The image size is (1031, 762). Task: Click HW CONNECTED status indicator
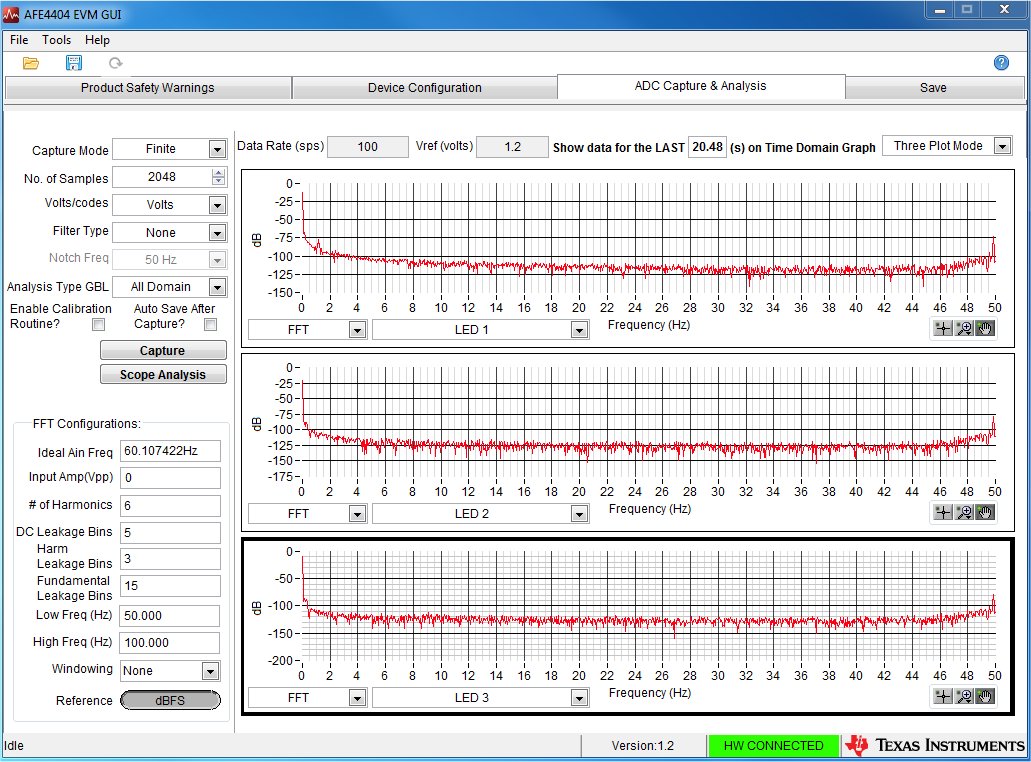click(x=774, y=746)
